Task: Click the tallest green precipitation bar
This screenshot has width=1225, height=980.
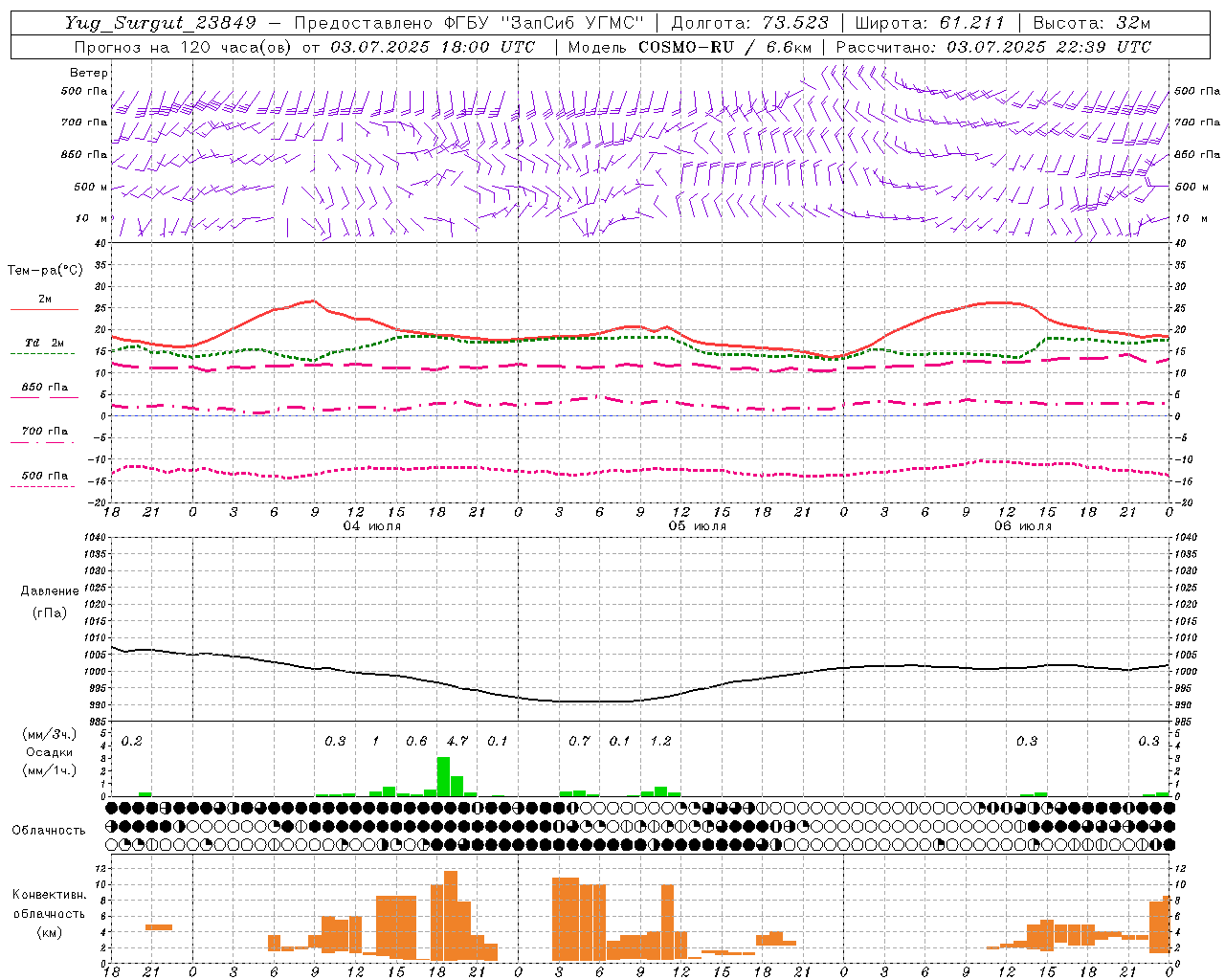Action: [443, 776]
